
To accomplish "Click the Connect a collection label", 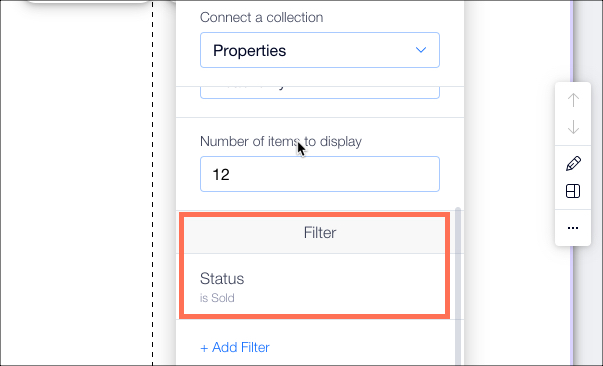I will [x=262, y=17].
